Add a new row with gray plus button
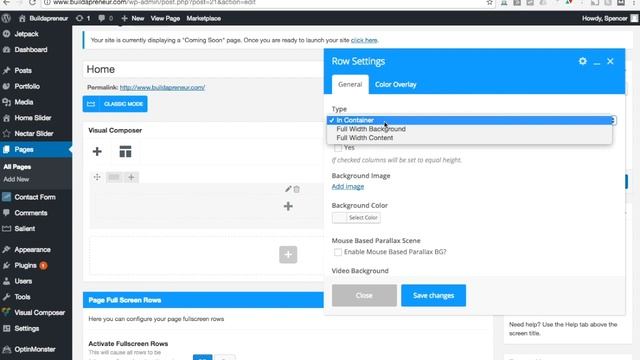 tap(288, 255)
